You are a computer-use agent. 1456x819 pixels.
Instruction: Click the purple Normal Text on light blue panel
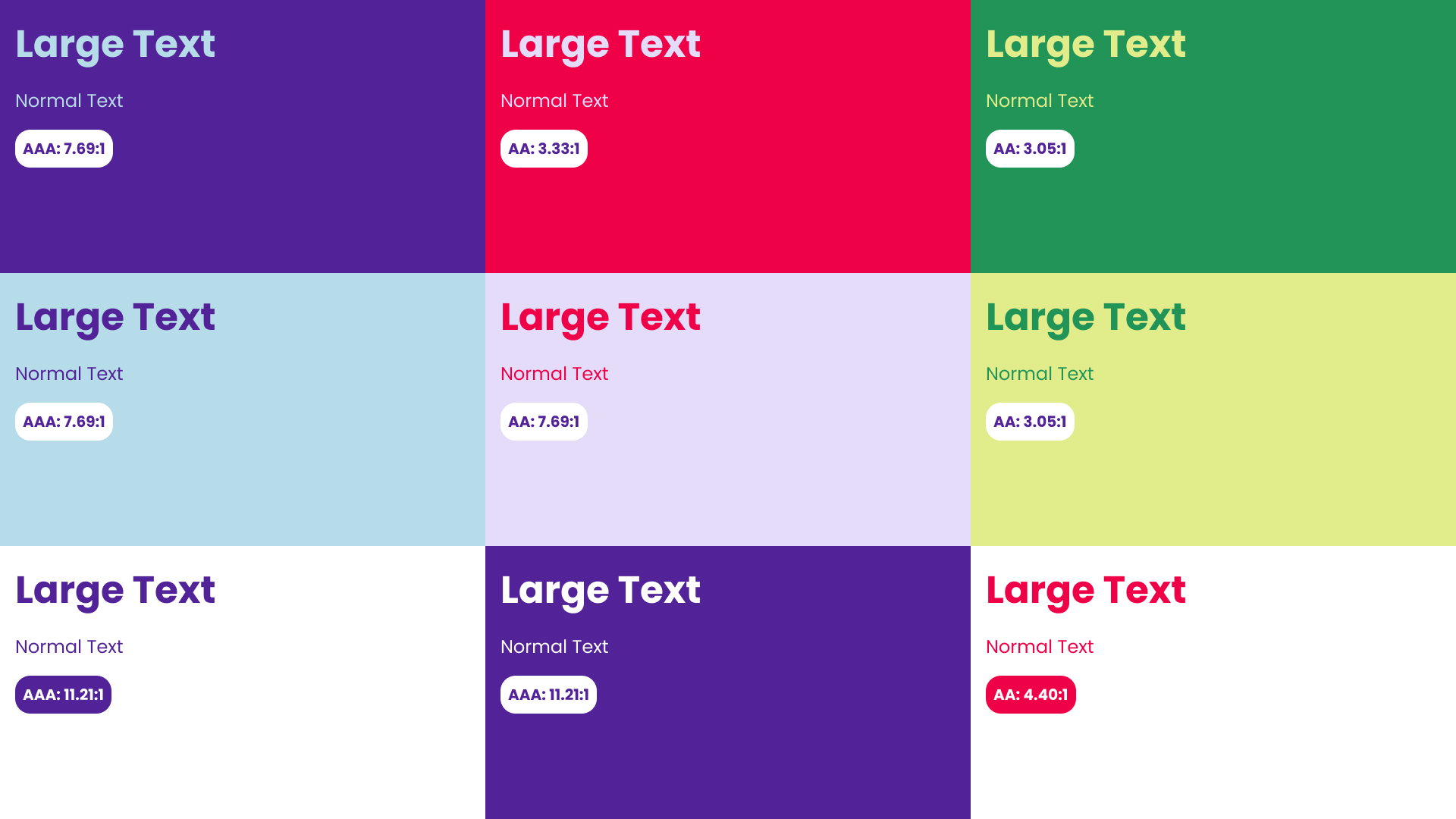point(69,374)
